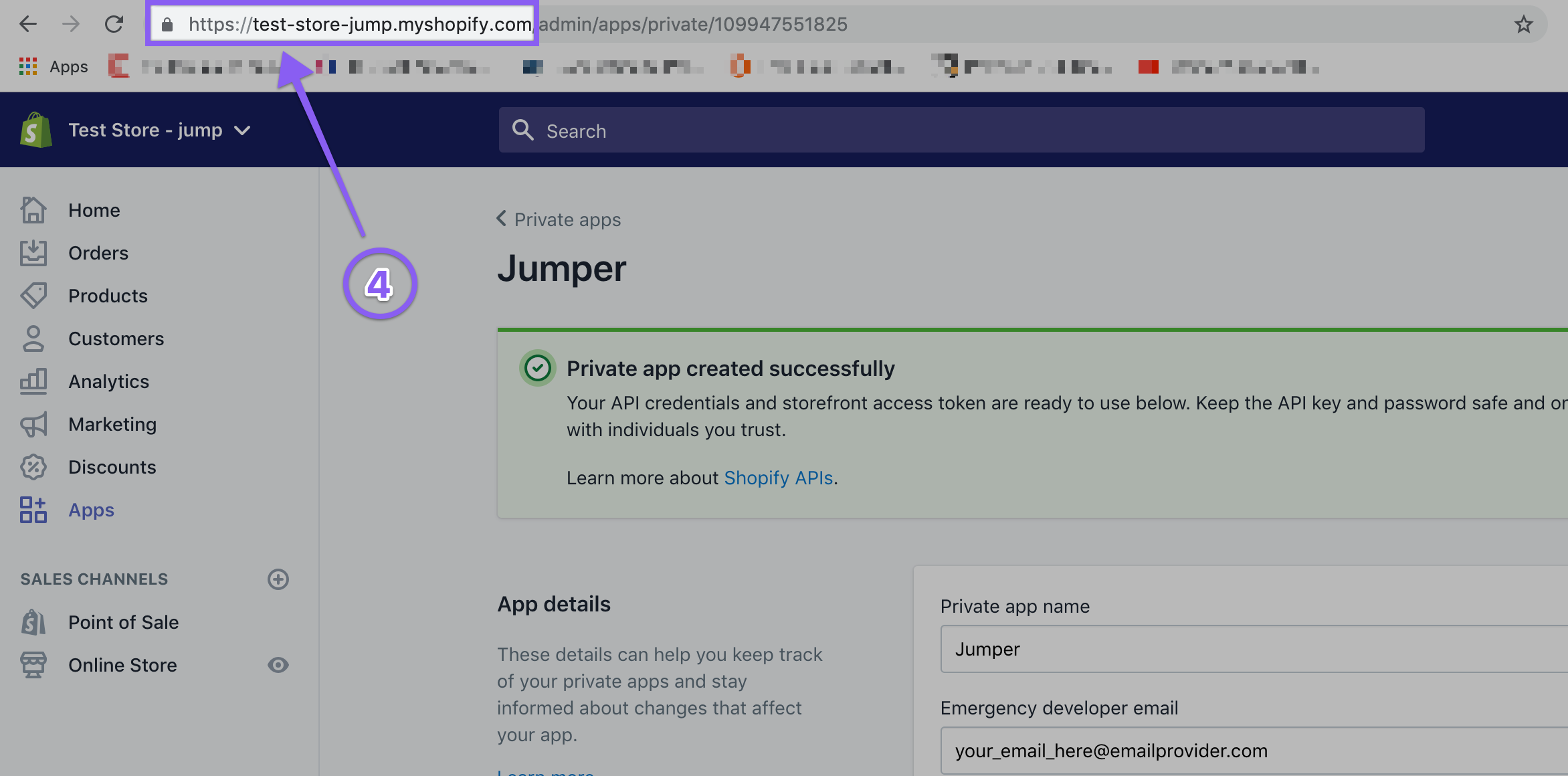Follow the Shopify APIs link
The image size is (1568, 776).
coord(778,478)
